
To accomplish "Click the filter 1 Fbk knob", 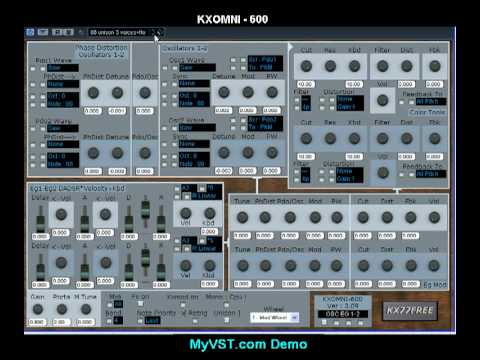I will (435, 66).
